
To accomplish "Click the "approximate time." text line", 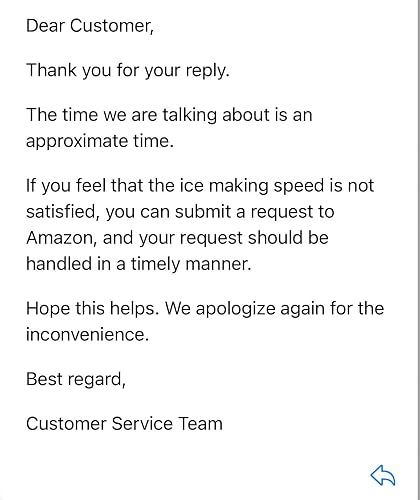I will [x=100, y=141].
